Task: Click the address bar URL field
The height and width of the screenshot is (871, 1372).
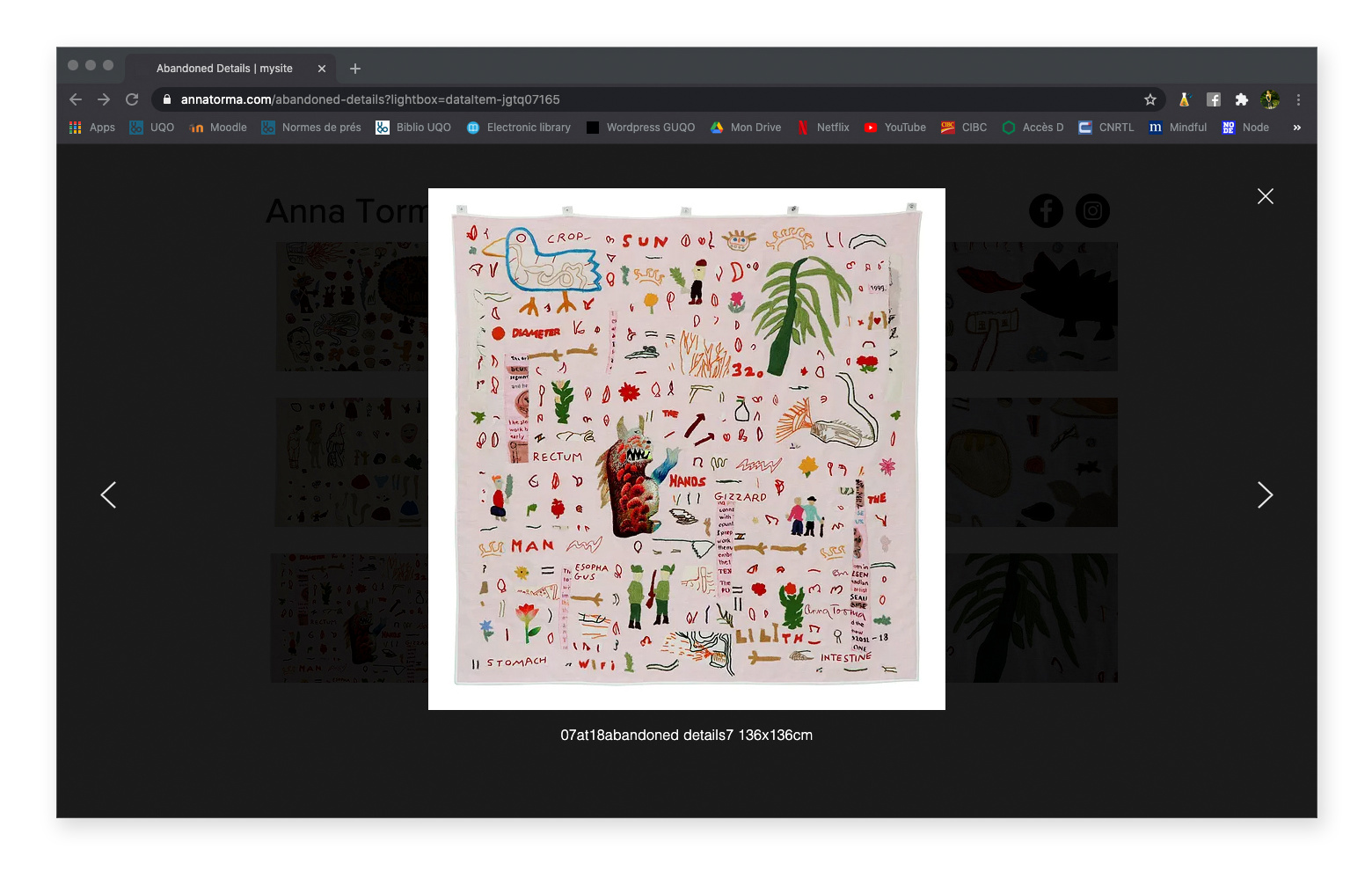Action: [x=660, y=99]
